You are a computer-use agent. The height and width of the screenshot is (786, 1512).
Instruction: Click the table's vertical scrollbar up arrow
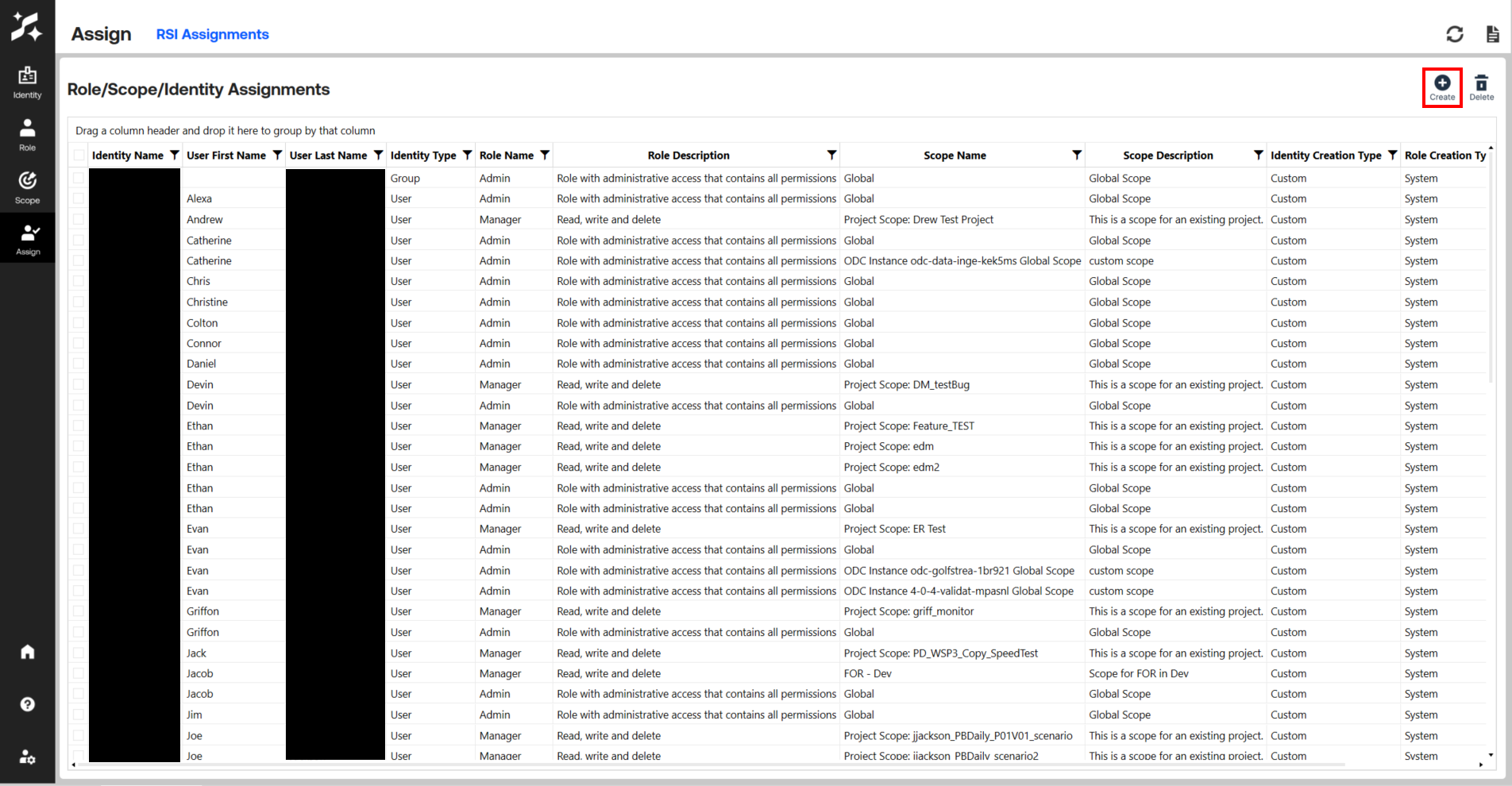point(1491,148)
